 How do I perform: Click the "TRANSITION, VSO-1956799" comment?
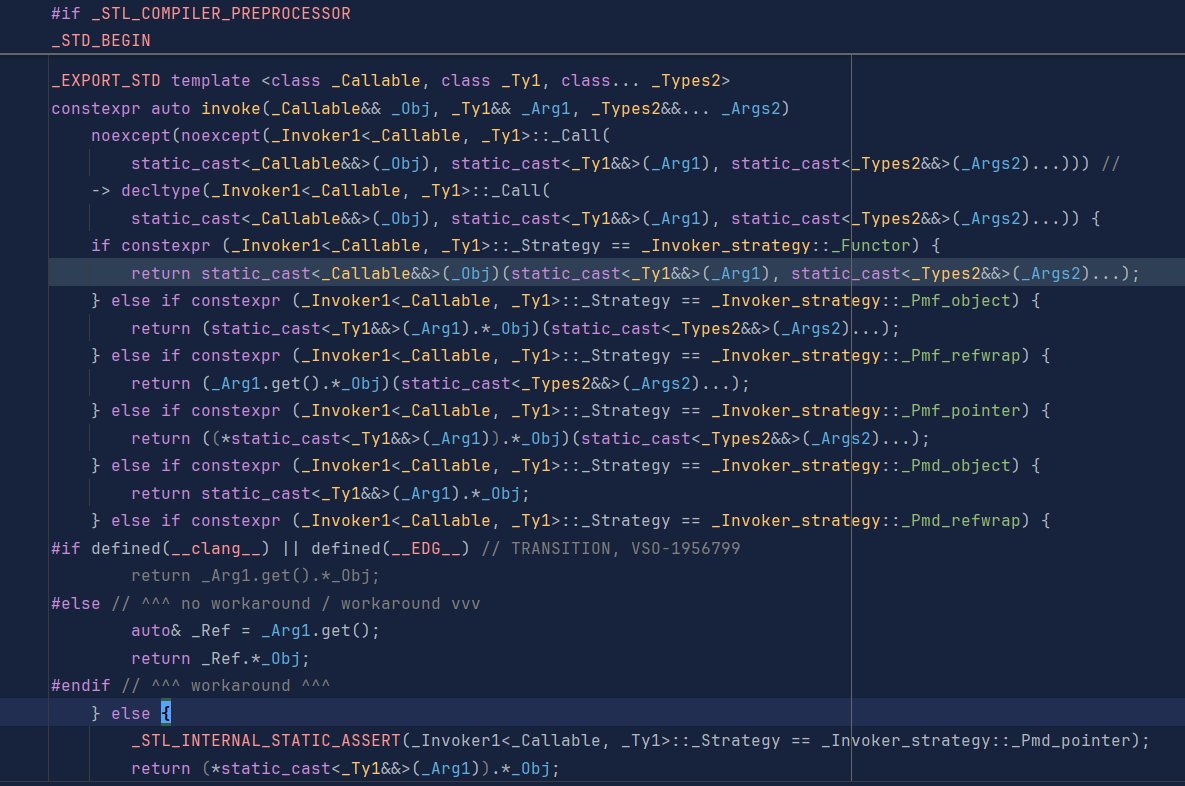click(x=626, y=549)
